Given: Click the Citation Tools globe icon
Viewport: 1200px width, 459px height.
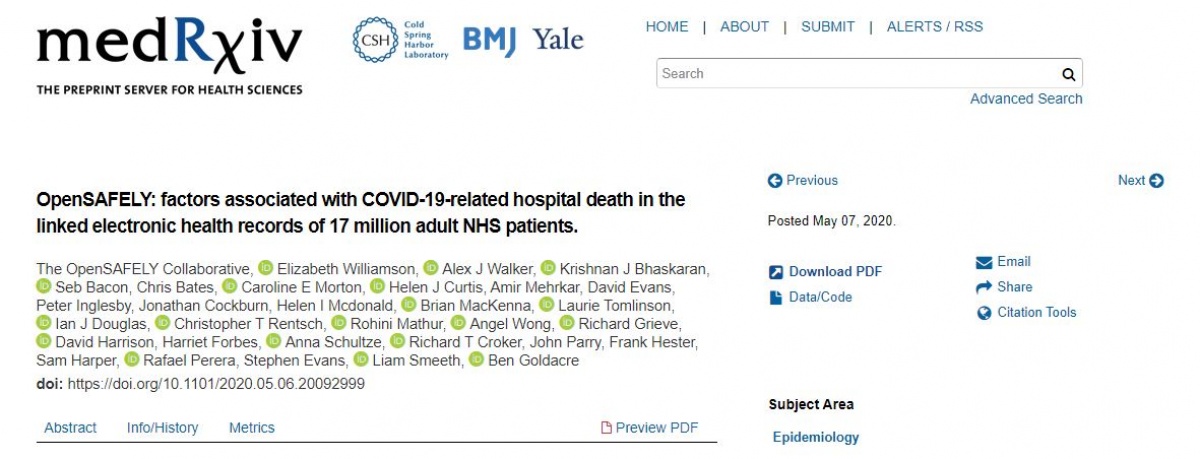Looking at the screenshot, I should 984,313.
